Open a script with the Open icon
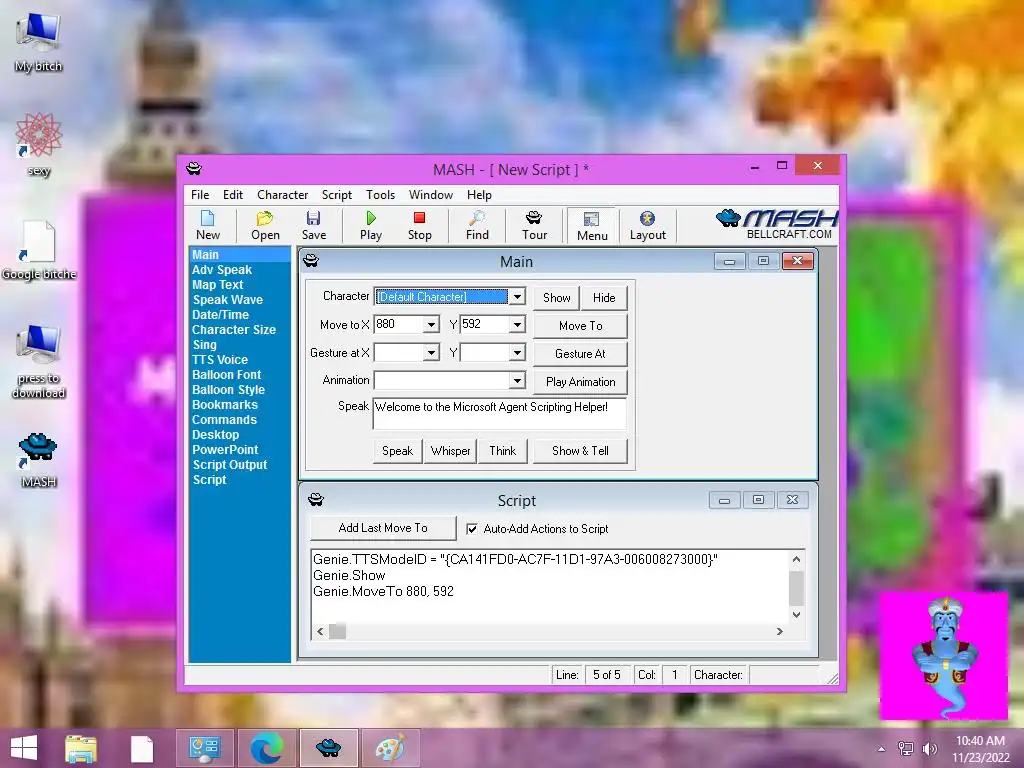This screenshot has width=1024, height=768. pyautogui.click(x=265, y=225)
